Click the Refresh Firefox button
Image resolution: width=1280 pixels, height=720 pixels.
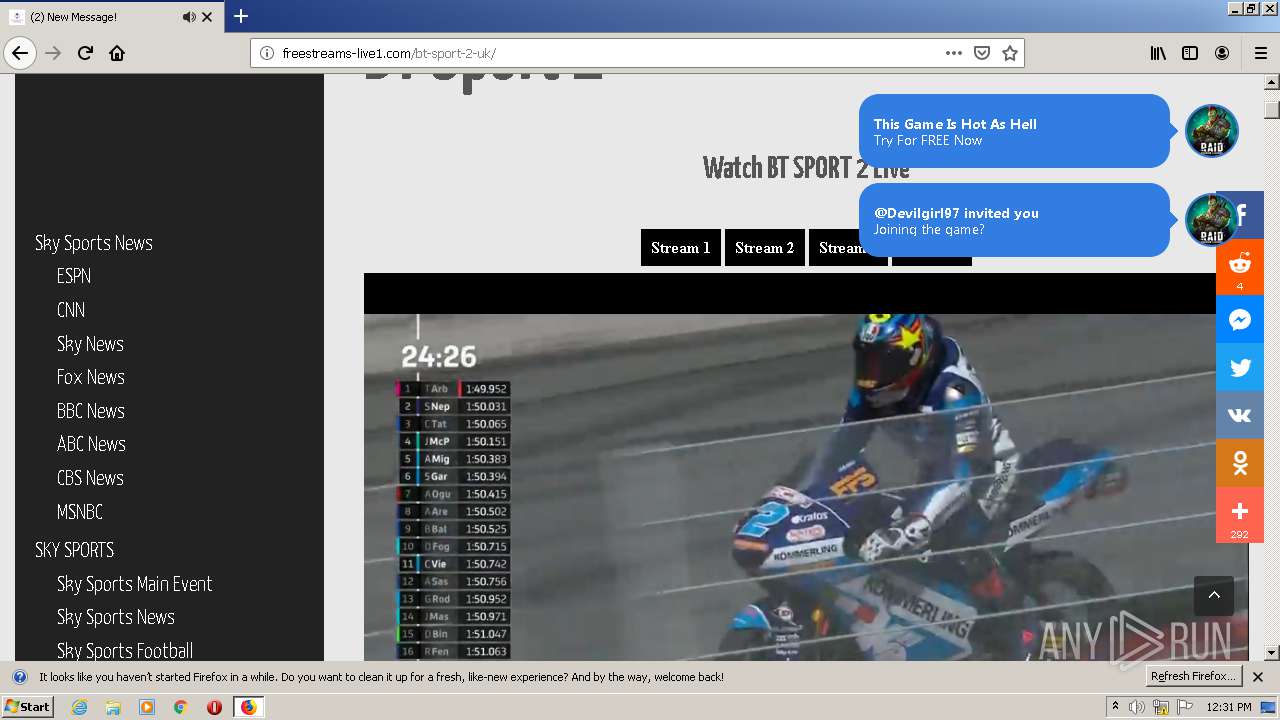1194,677
